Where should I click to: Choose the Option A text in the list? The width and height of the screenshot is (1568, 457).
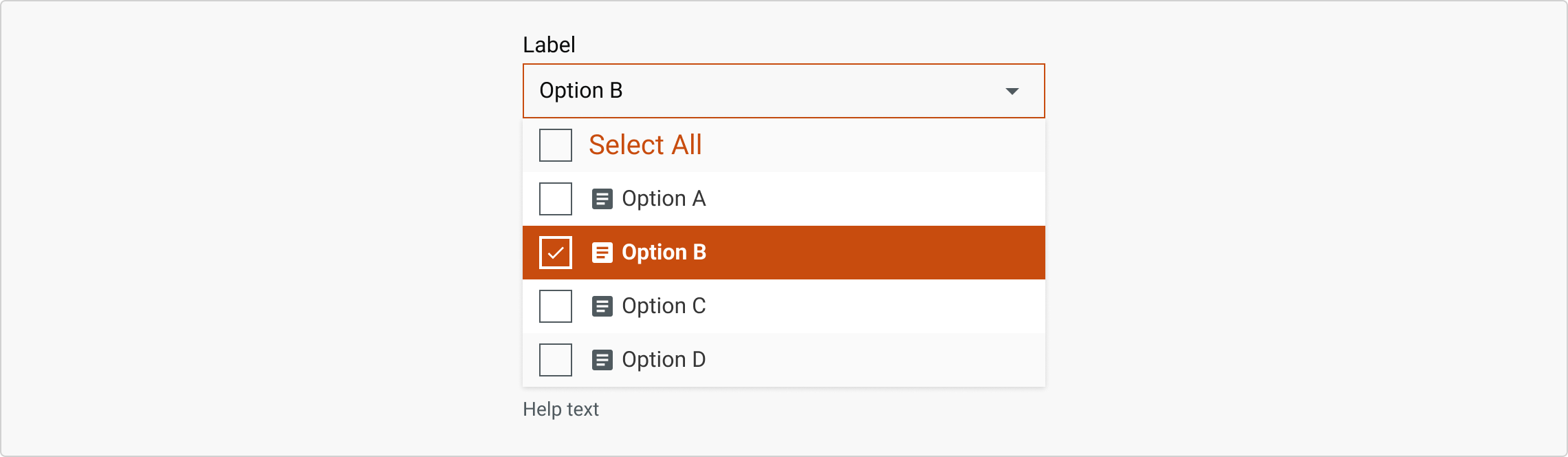tap(664, 199)
